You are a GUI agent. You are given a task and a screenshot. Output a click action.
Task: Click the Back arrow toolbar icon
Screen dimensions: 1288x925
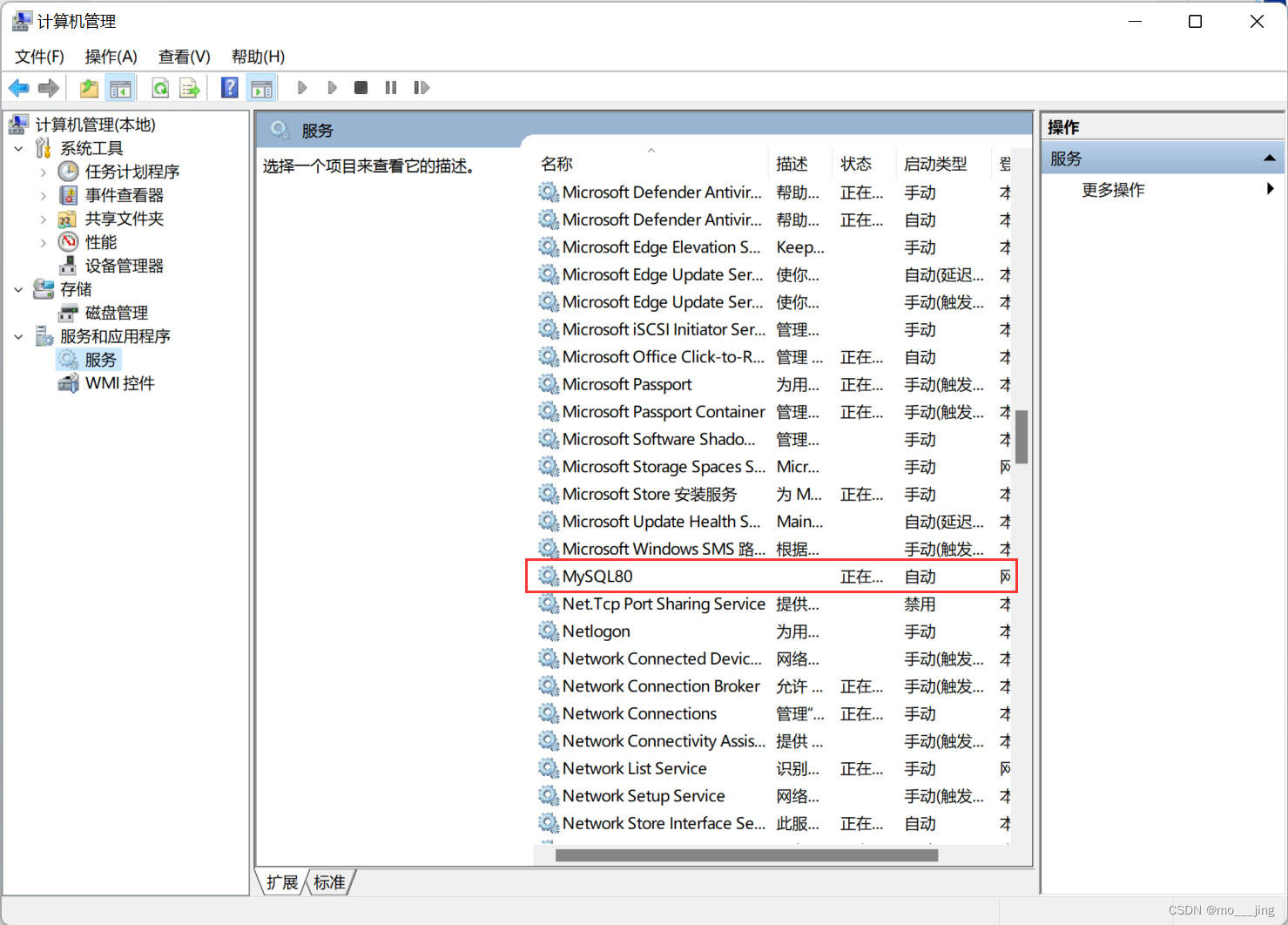pos(19,88)
